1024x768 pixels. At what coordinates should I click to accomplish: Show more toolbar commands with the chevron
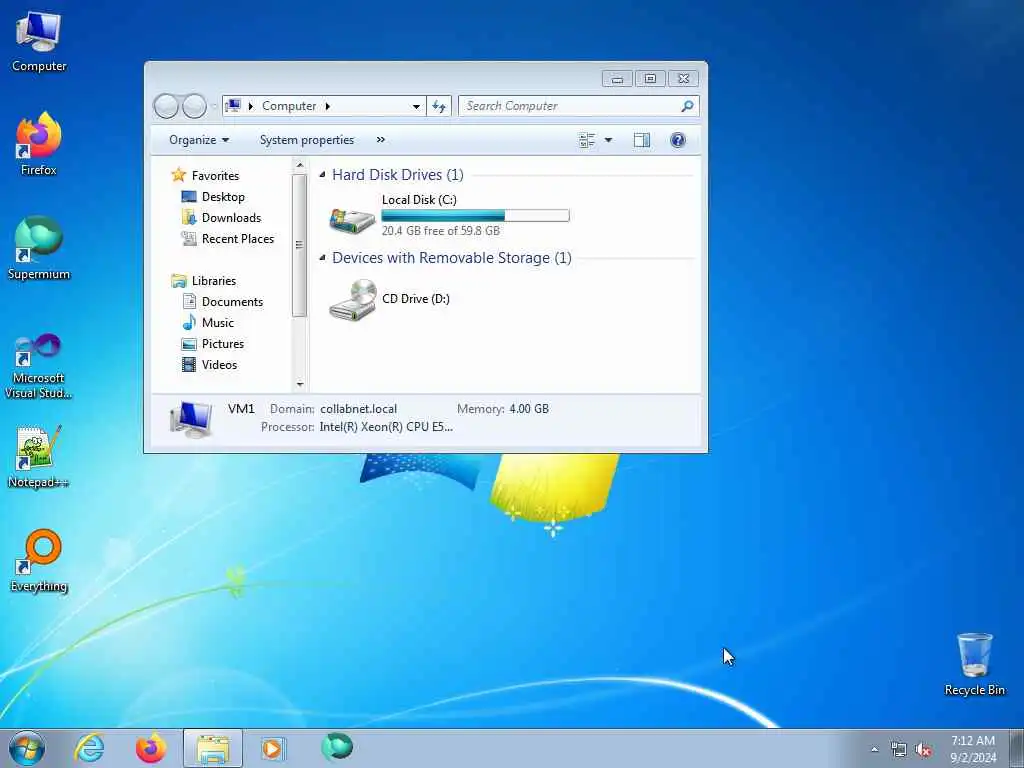pyautogui.click(x=381, y=140)
